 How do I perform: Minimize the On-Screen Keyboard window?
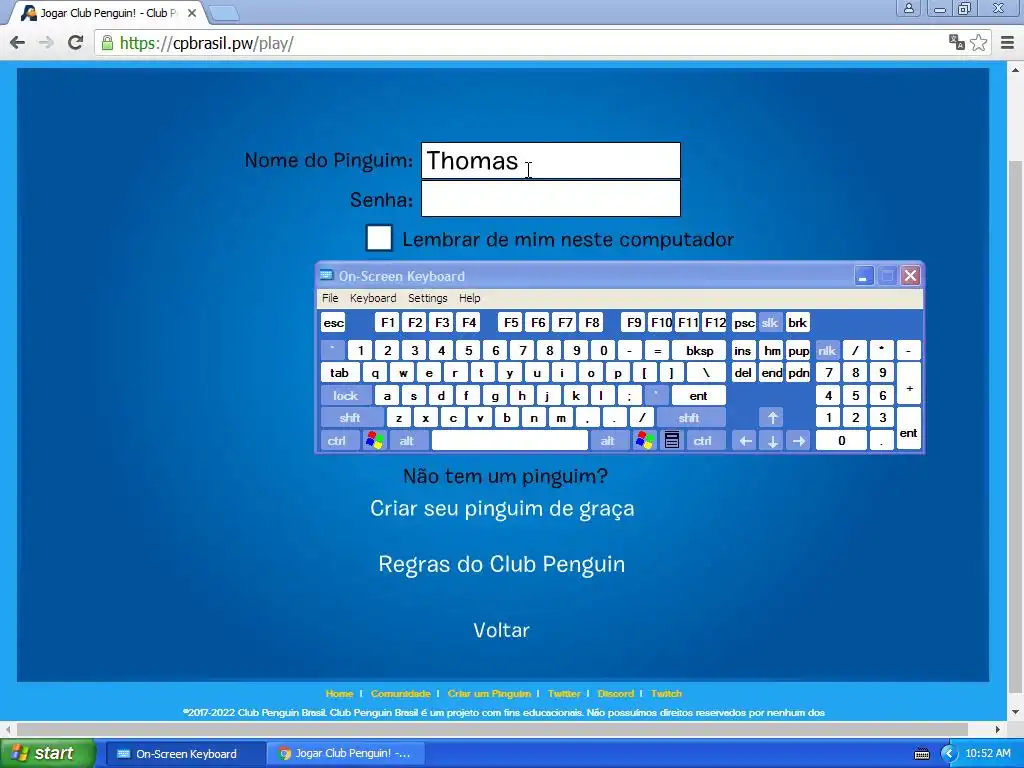coord(863,276)
